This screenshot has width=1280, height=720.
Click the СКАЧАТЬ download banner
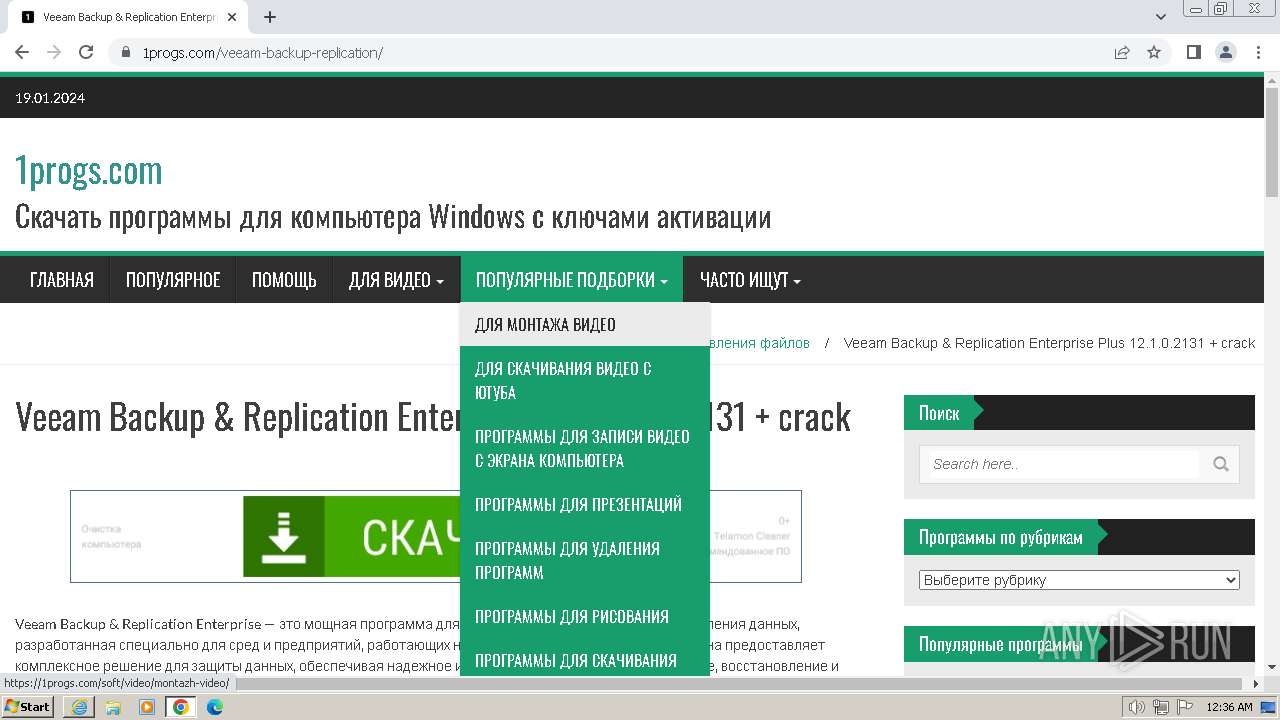[x=435, y=536]
